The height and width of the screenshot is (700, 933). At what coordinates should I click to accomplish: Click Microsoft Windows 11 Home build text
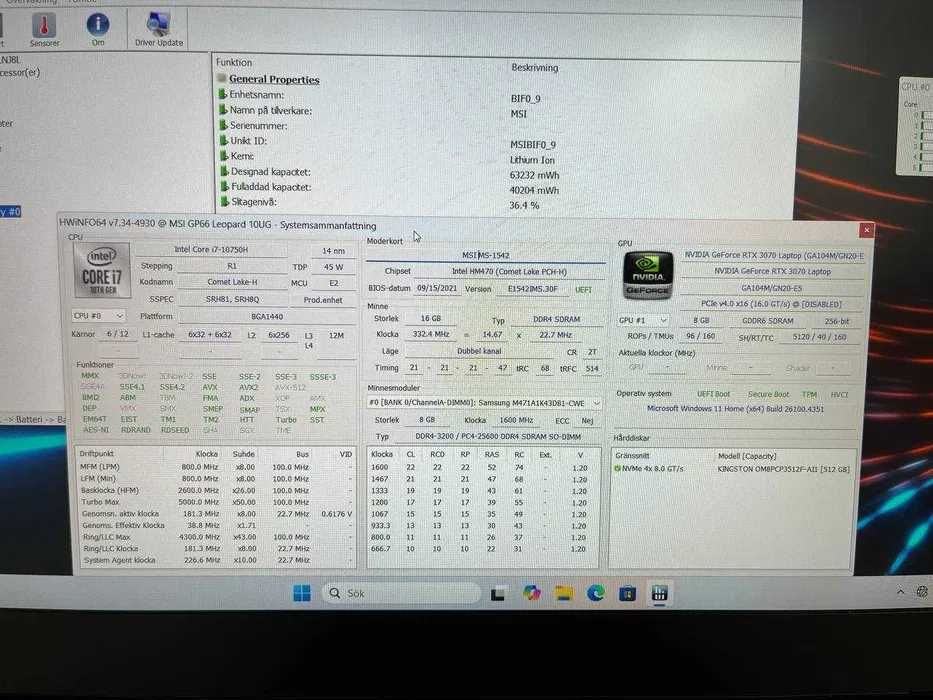(735, 409)
